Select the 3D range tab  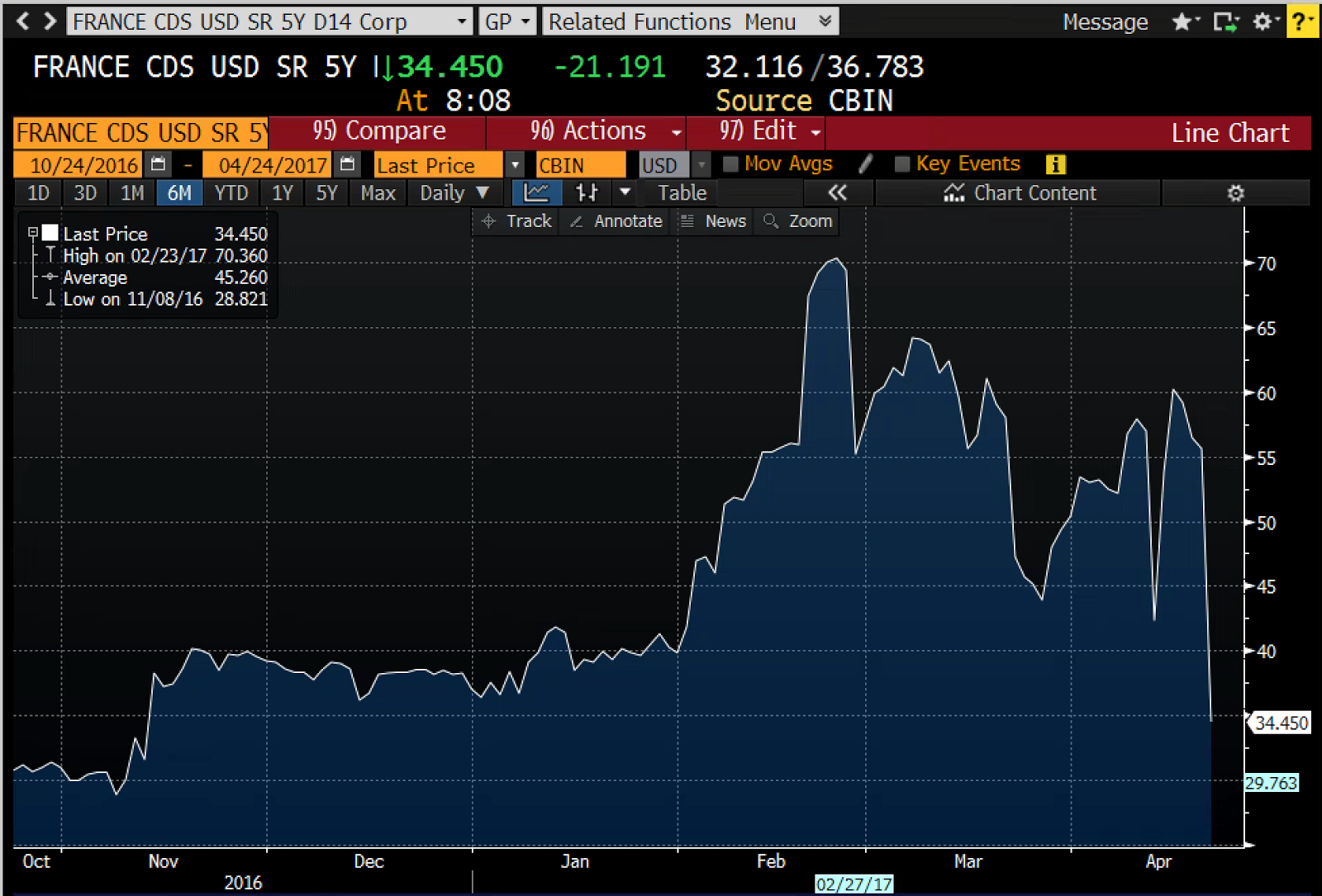pos(85,192)
